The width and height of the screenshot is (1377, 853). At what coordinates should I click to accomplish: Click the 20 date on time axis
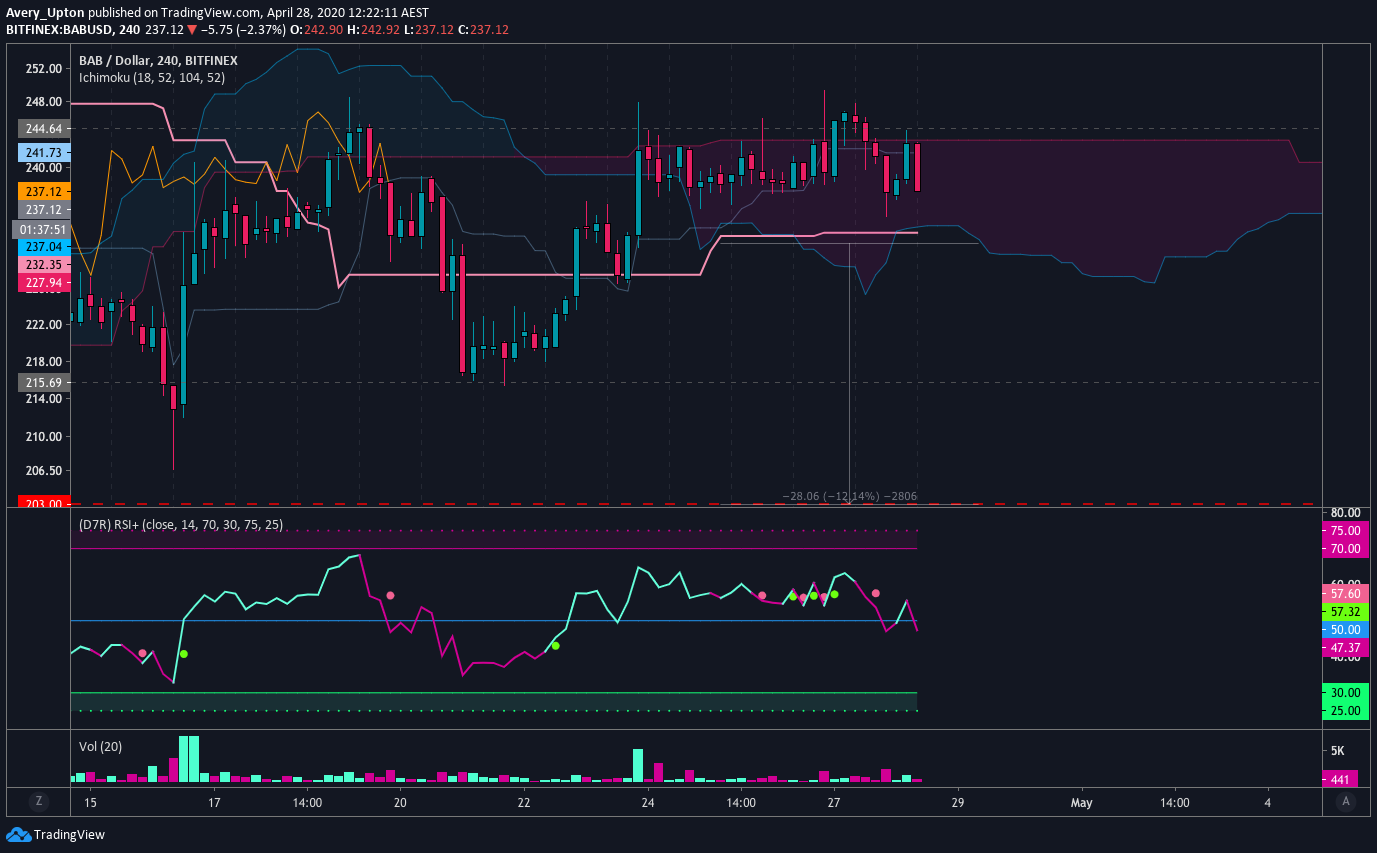400,802
